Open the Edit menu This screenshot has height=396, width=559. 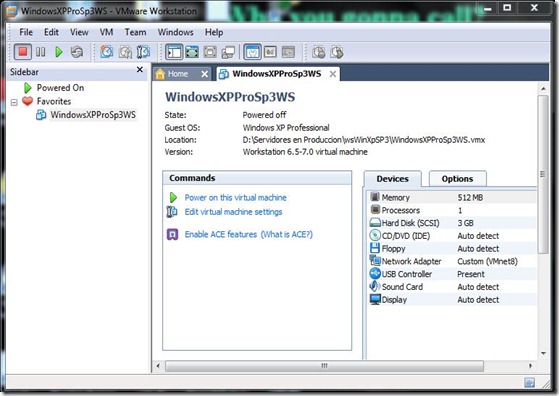[51, 32]
